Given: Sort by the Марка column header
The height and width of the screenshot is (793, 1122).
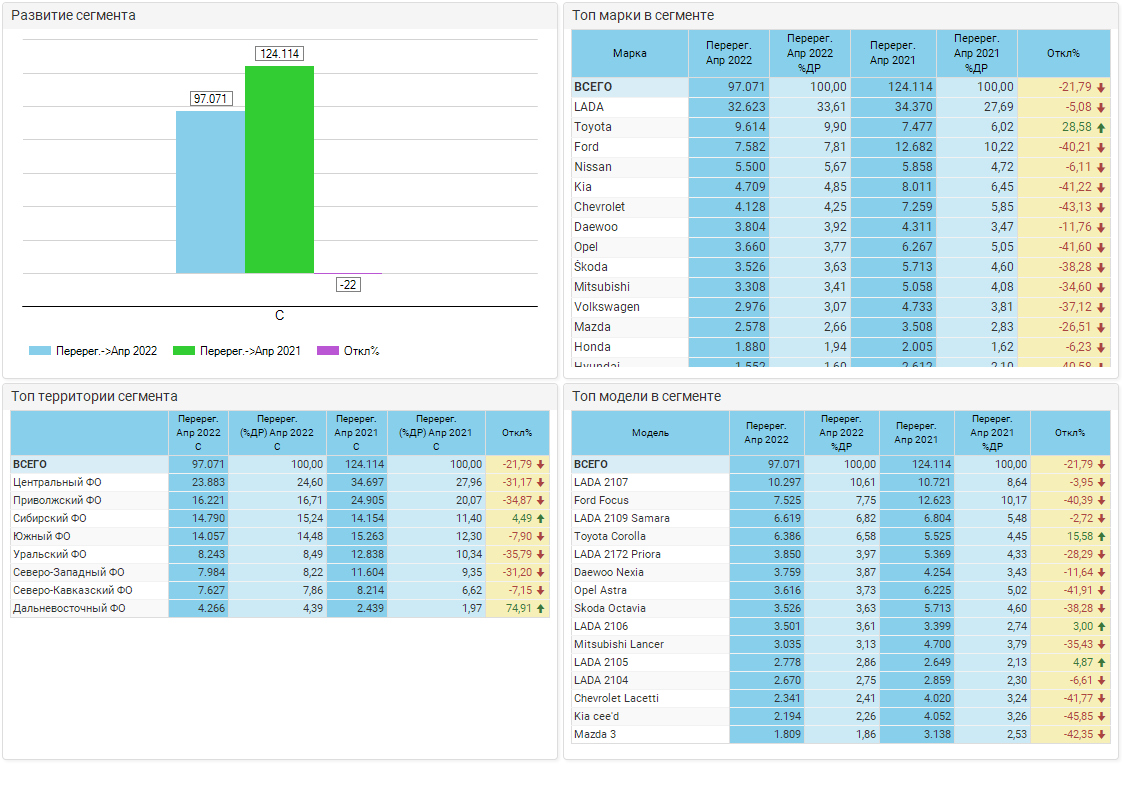Looking at the screenshot, I should tap(629, 53).
